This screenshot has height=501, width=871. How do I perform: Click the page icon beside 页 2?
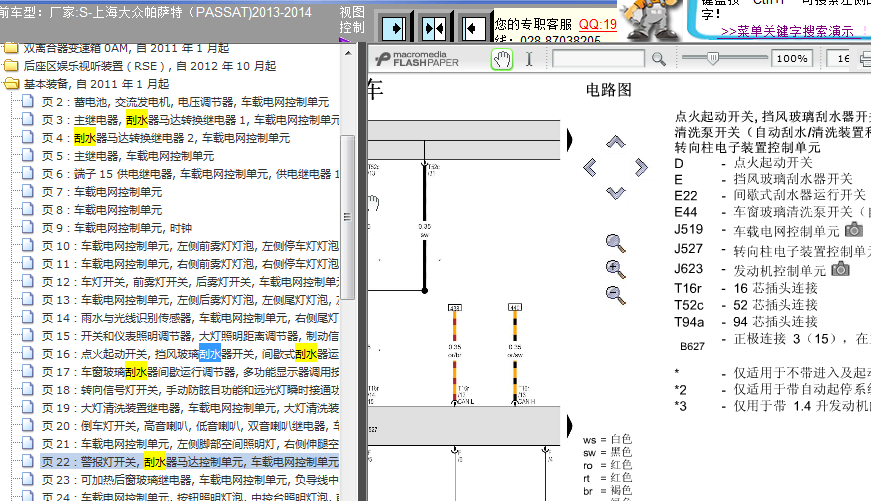coord(28,101)
